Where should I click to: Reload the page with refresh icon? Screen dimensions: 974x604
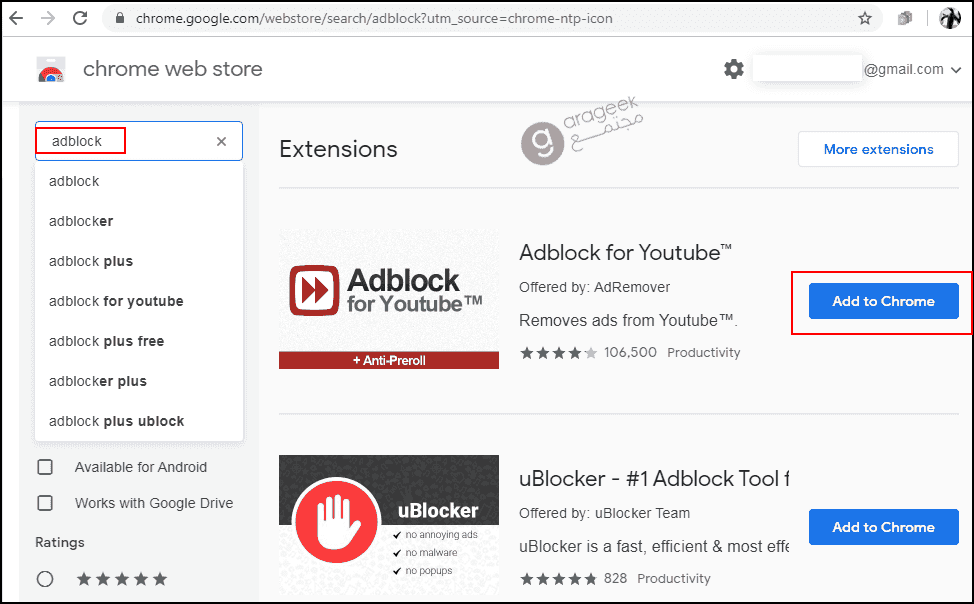tap(80, 18)
